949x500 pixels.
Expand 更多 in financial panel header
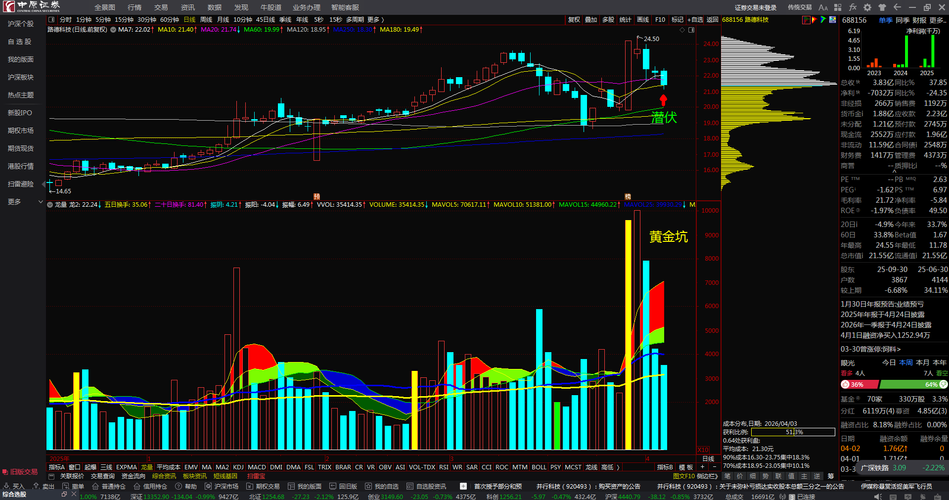click(x=937, y=21)
